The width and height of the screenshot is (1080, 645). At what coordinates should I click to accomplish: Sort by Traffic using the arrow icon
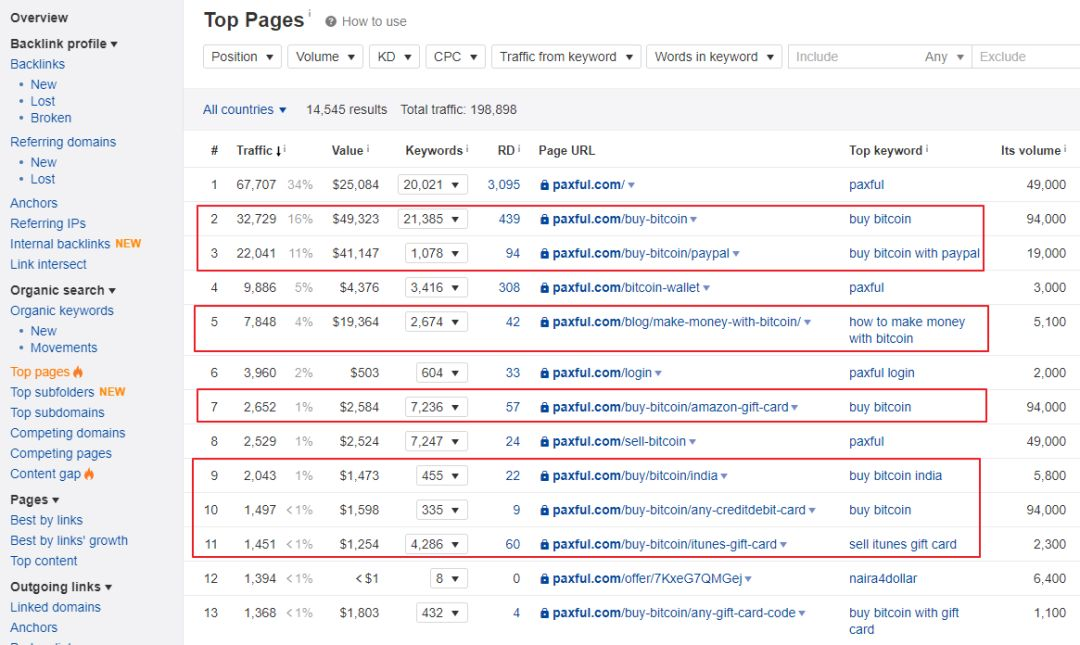pyautogui.click(x=278, y=151)
